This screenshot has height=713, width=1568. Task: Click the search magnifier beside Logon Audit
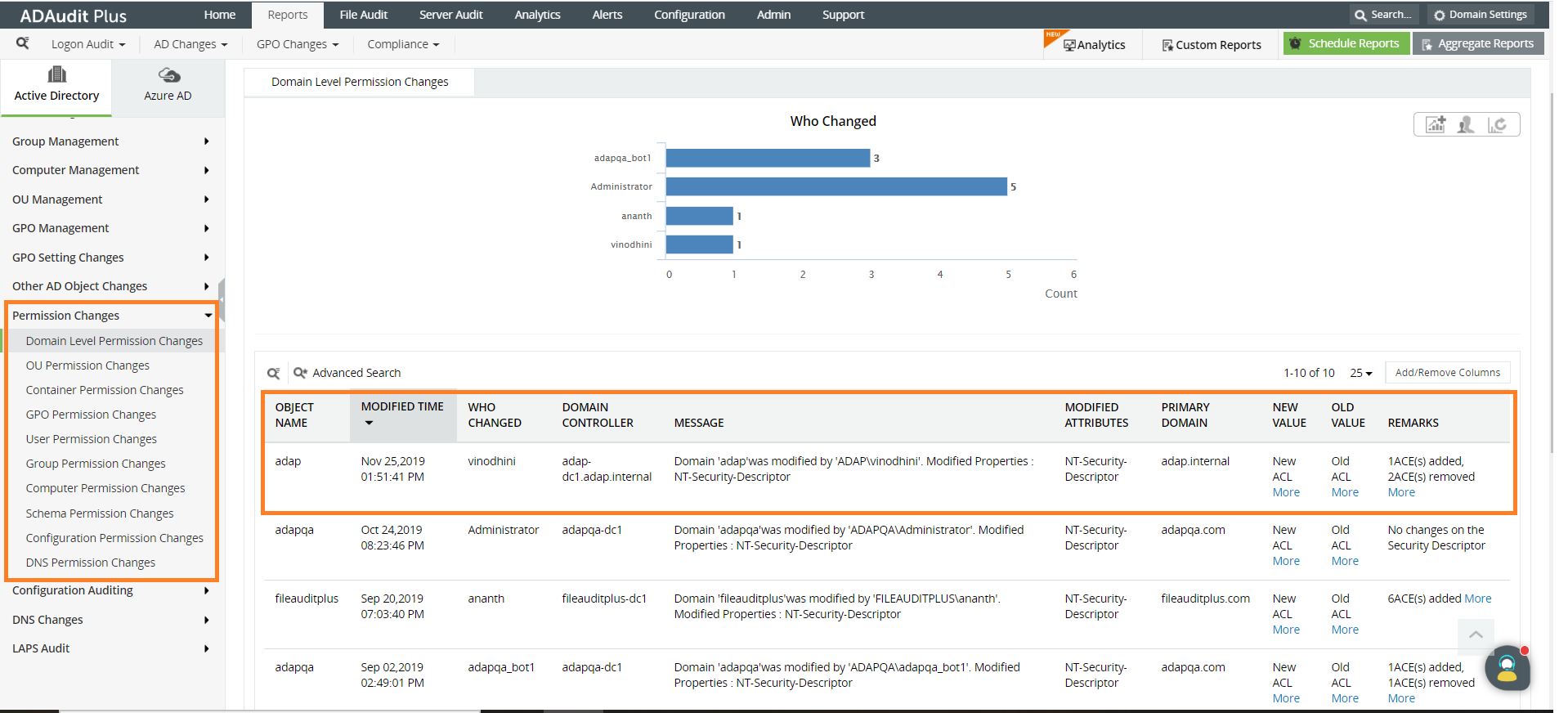point(23,43)
